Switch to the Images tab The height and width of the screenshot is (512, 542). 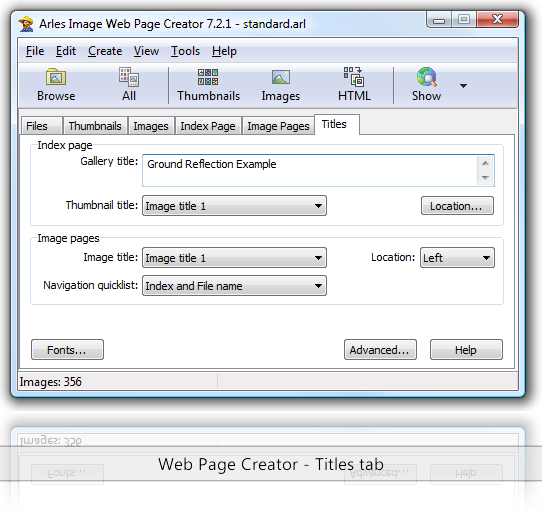[151, 126]
